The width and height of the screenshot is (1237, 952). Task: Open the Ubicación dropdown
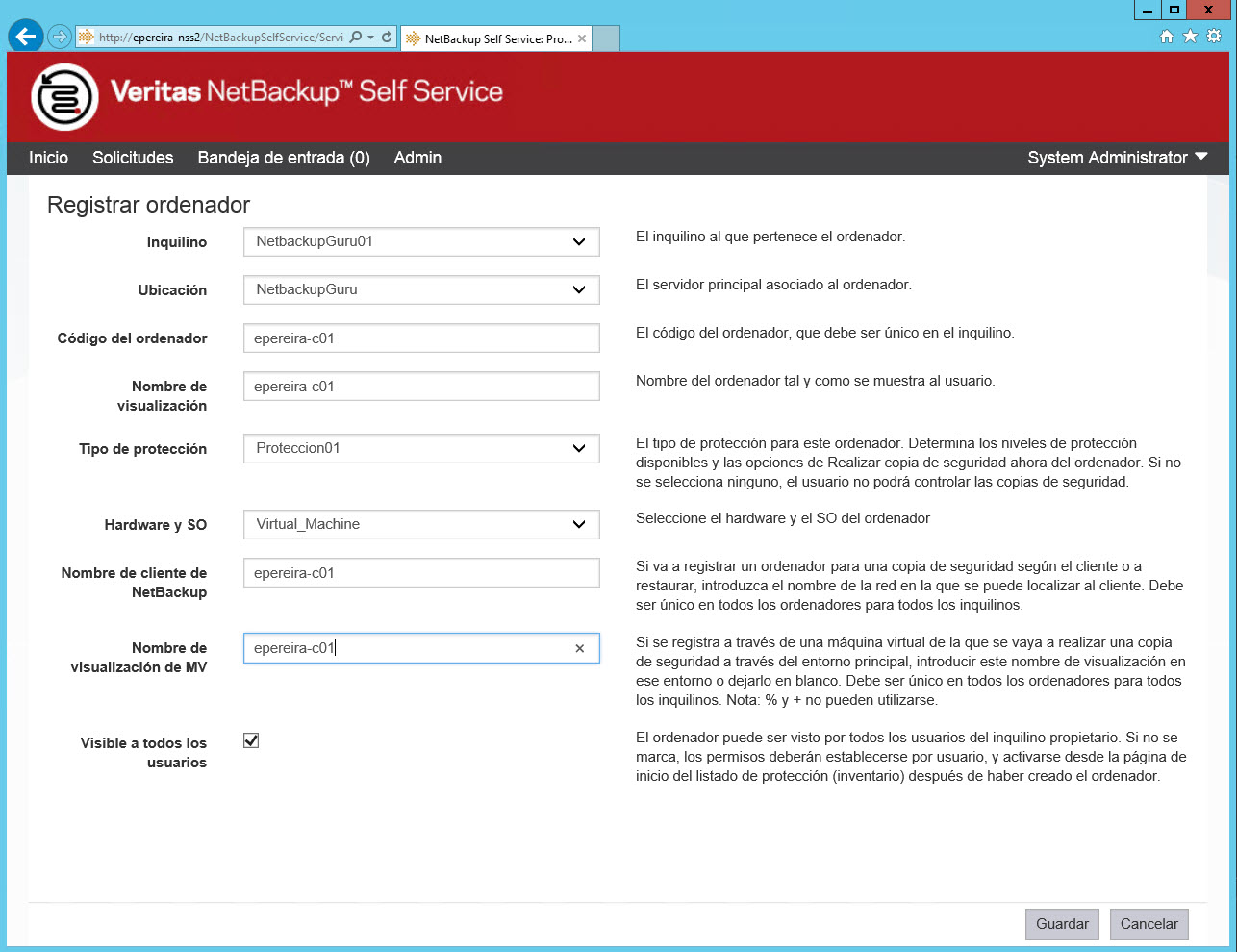point(421,289)
